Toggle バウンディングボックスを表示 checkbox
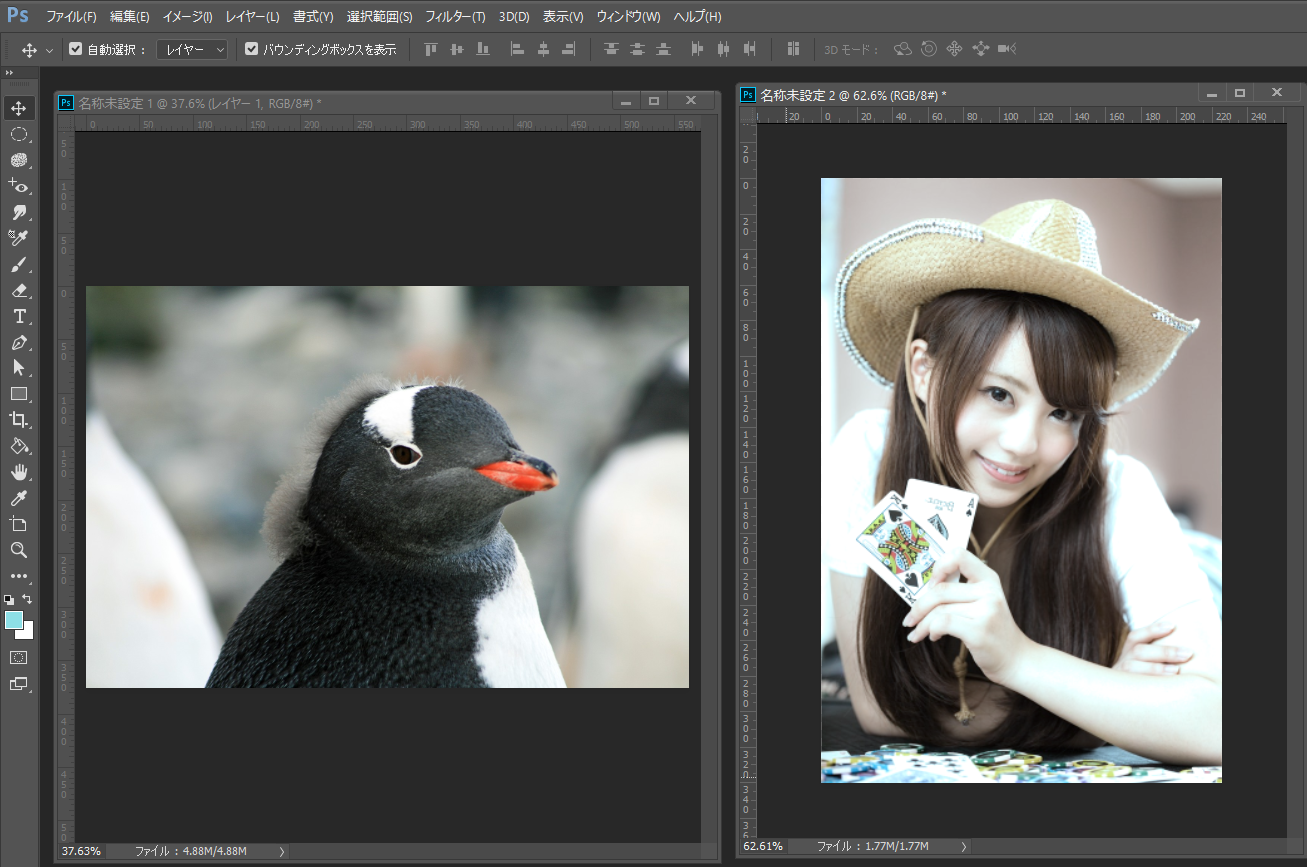Screen dimensions: 1307x867 (251, 49)
